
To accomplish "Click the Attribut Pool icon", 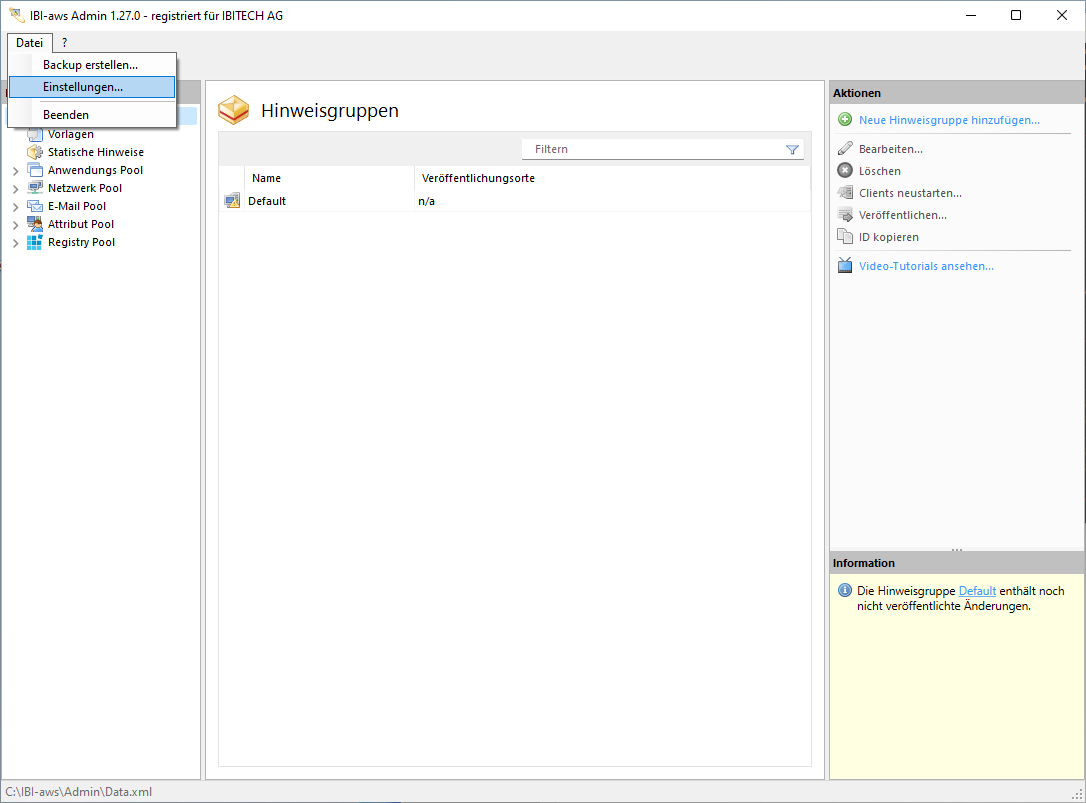I will pyautogui.click(x=34, y=224).
